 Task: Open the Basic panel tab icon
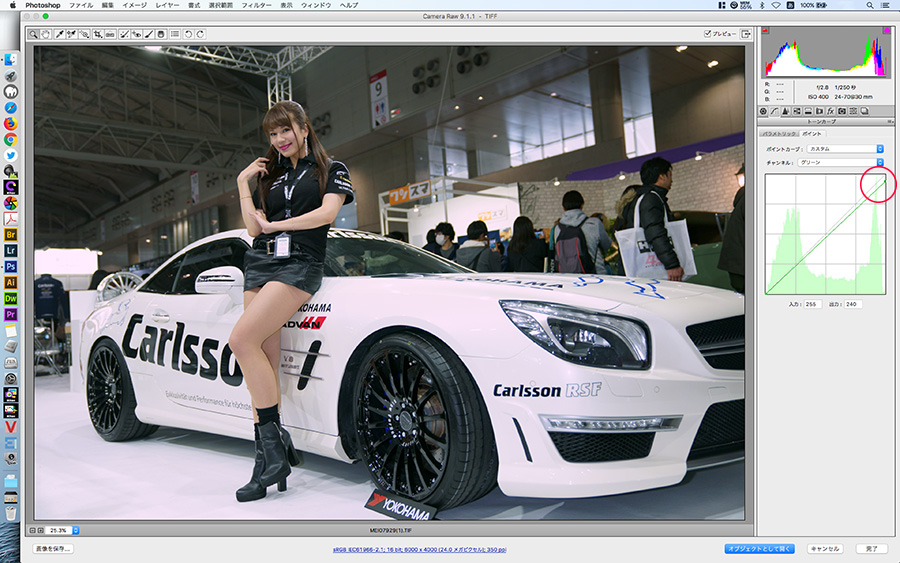(x=763, y=111)
